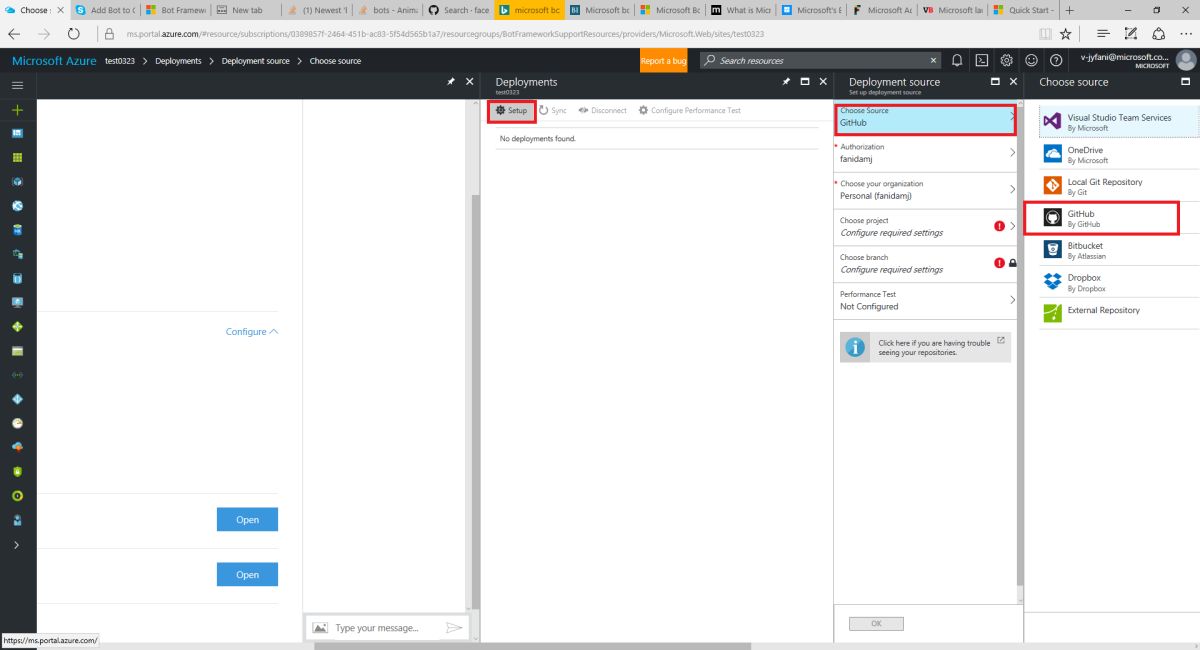Maximize the Deployments blade
Viewport: 1200px width, 650px height.
805,82
